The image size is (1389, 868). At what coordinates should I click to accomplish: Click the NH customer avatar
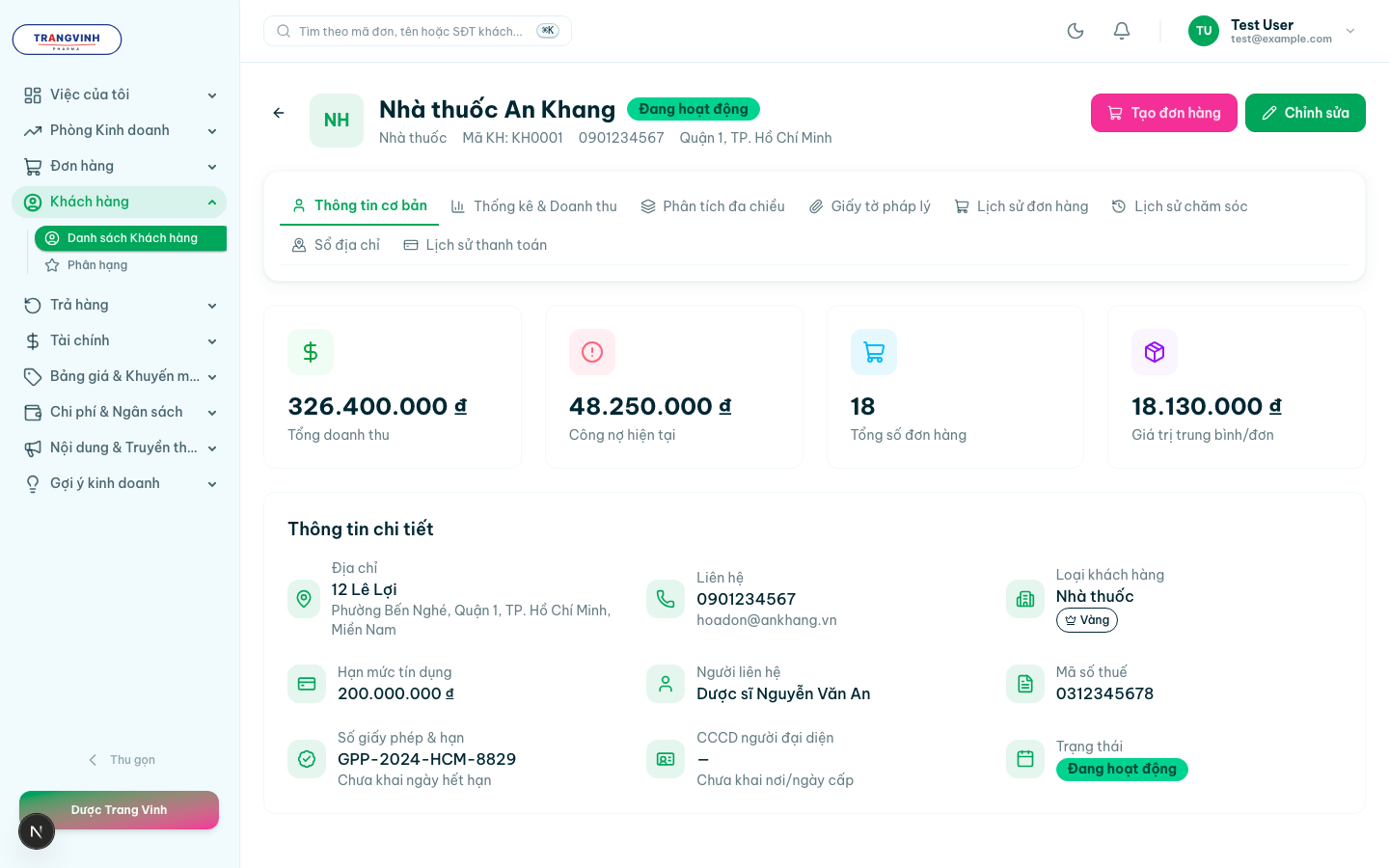click(x=337, y=121)
